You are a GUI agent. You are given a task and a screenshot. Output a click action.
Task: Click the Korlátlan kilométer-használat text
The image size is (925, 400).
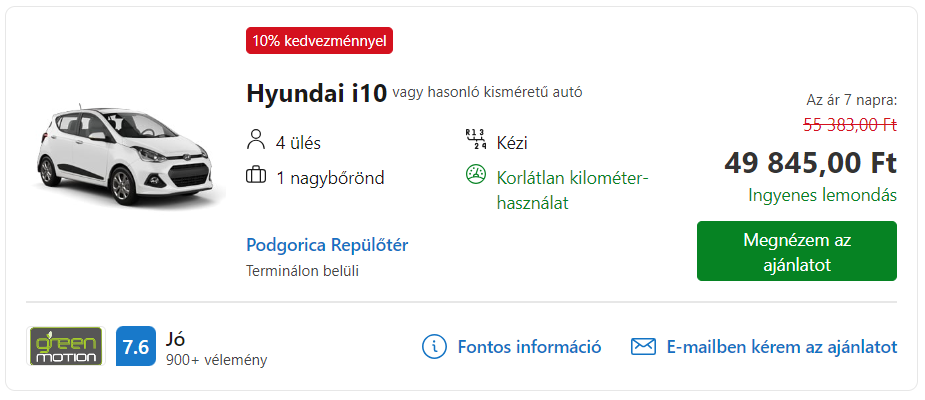tap(573, 190)
